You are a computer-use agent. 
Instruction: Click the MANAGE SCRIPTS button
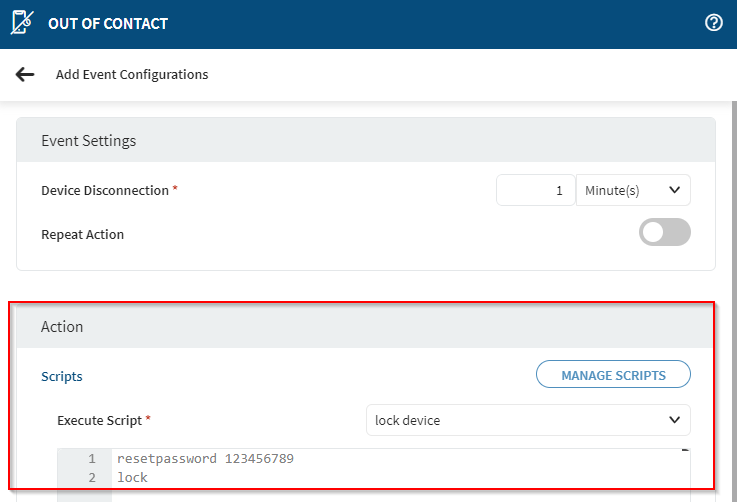[613, 375]
